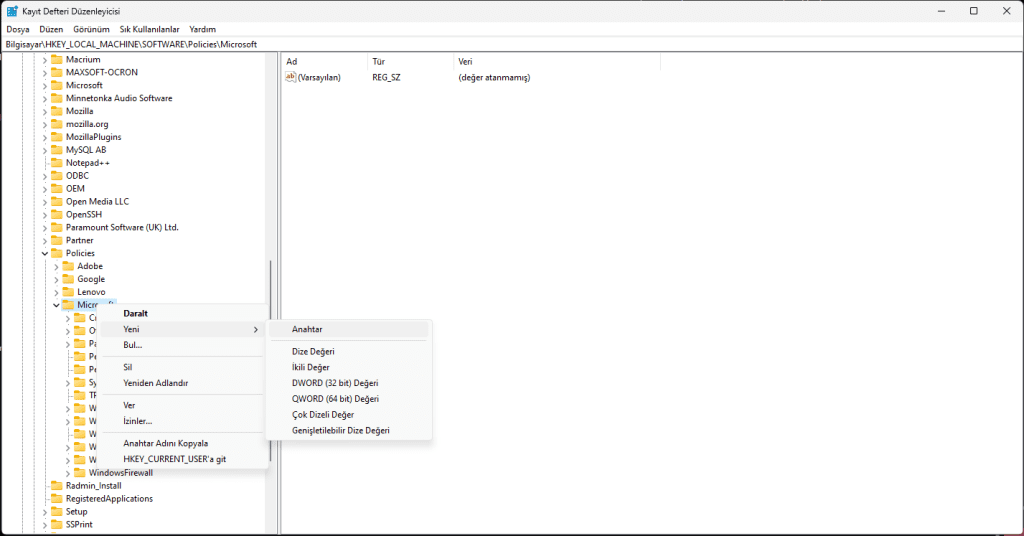Image resolution: width=1024 pixels, height=536 pixels.
Task: Collapse the Policies key chevron
Action: click(x=45, y=253)
